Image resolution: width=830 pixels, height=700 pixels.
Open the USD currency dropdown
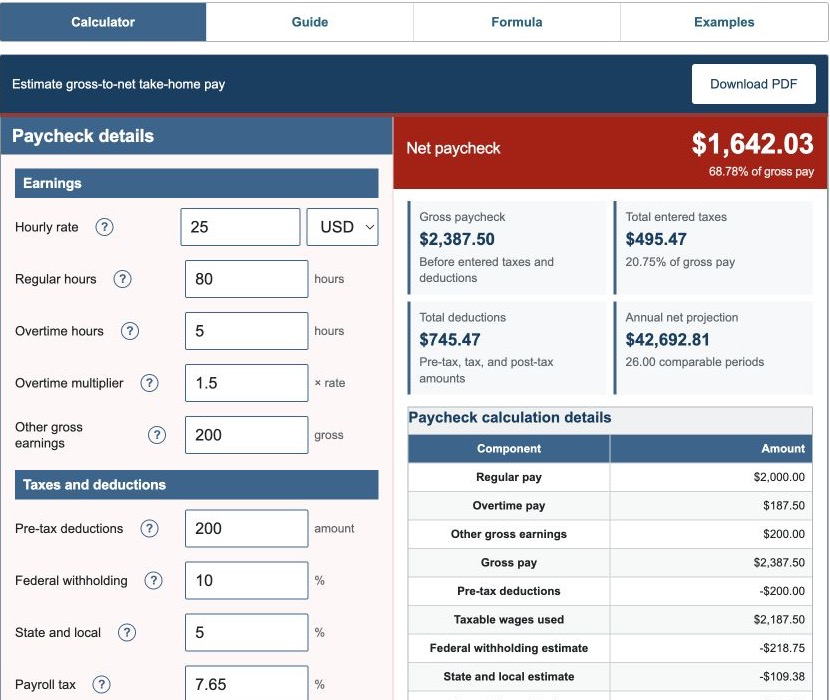tap(342, 227)
